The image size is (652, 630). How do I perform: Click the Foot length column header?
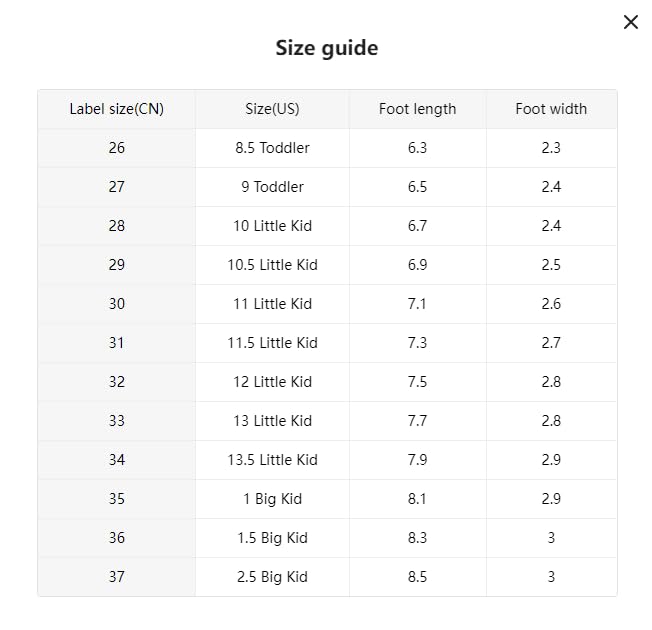(x=417, y=109)
